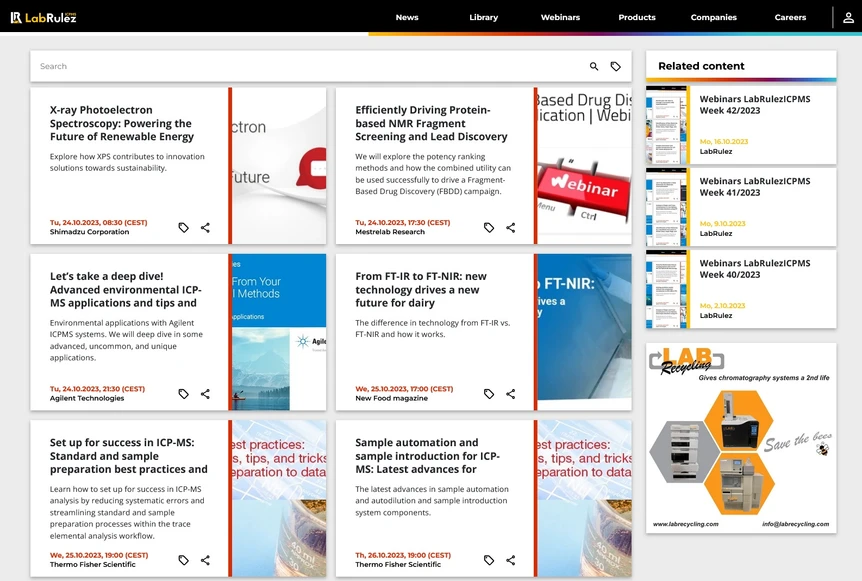Click the Lab Recycling advertisement banner
Screen dimensions: 862x581
pos(741,438)
